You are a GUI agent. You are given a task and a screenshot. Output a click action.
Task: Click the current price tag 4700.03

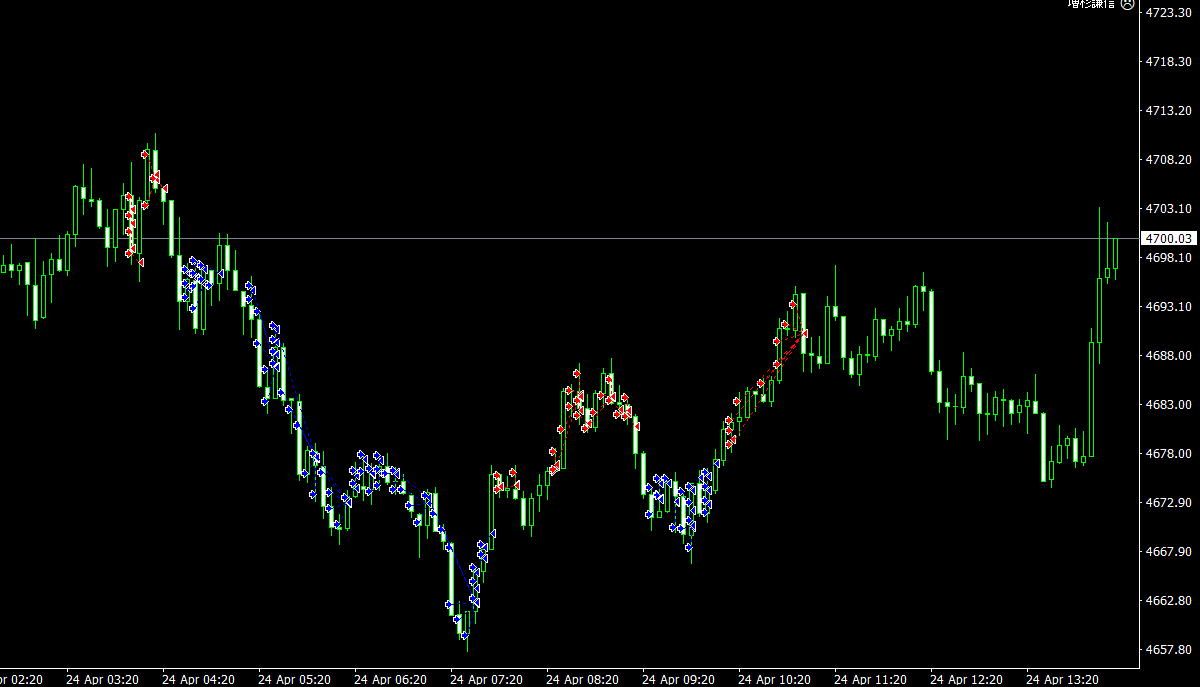click(1169, 238)
